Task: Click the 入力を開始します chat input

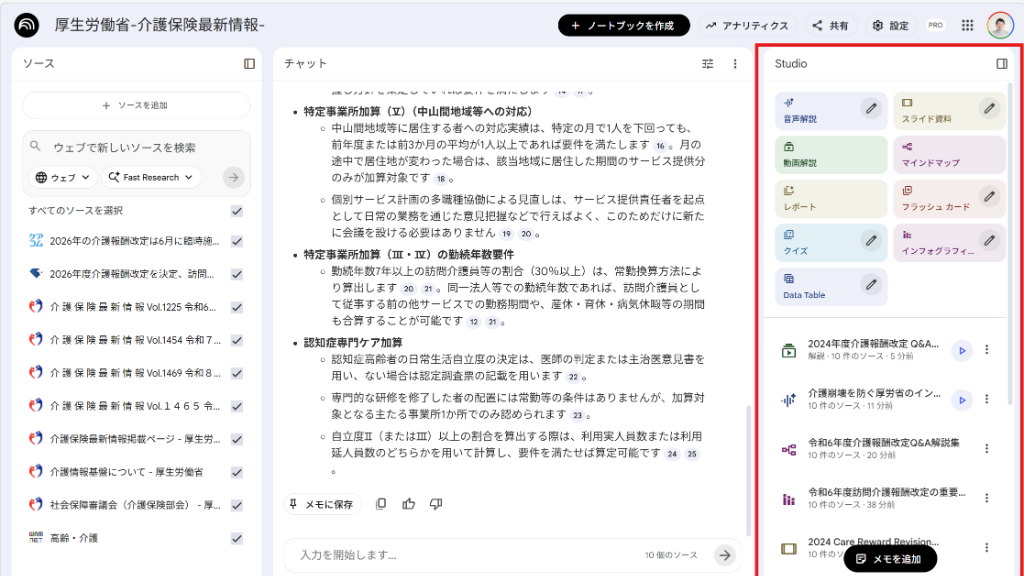Action: coord(464,555)
